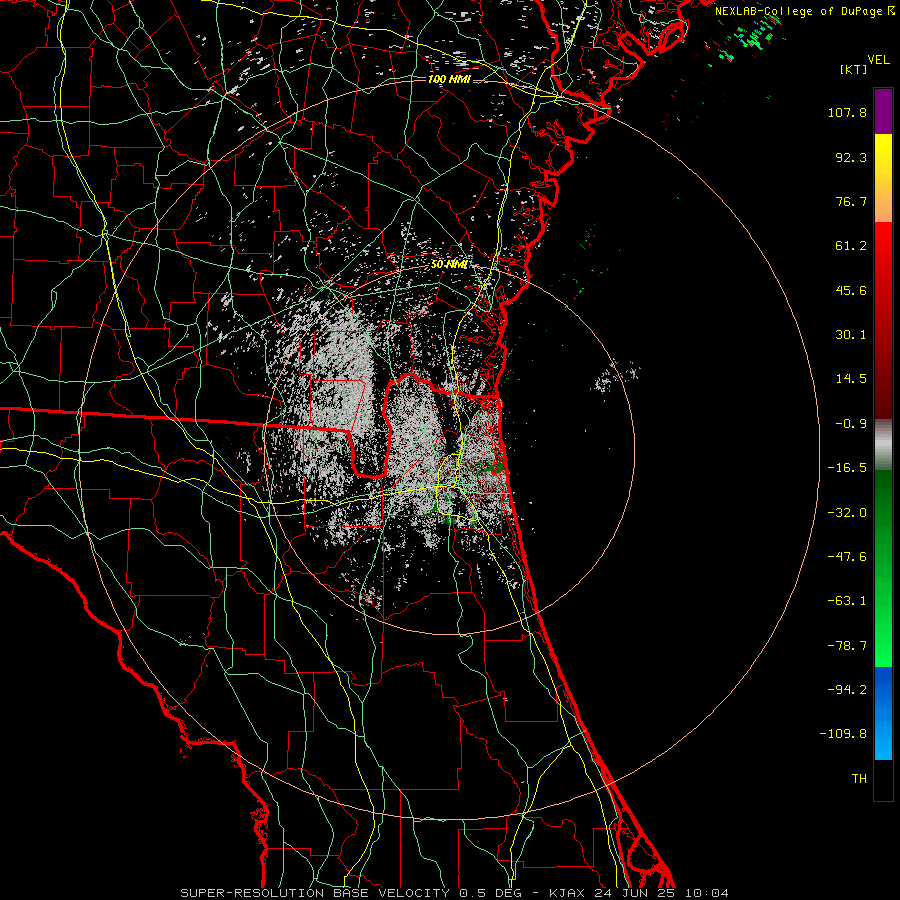Click the 45.6 velocity scale value

point(851,290)
